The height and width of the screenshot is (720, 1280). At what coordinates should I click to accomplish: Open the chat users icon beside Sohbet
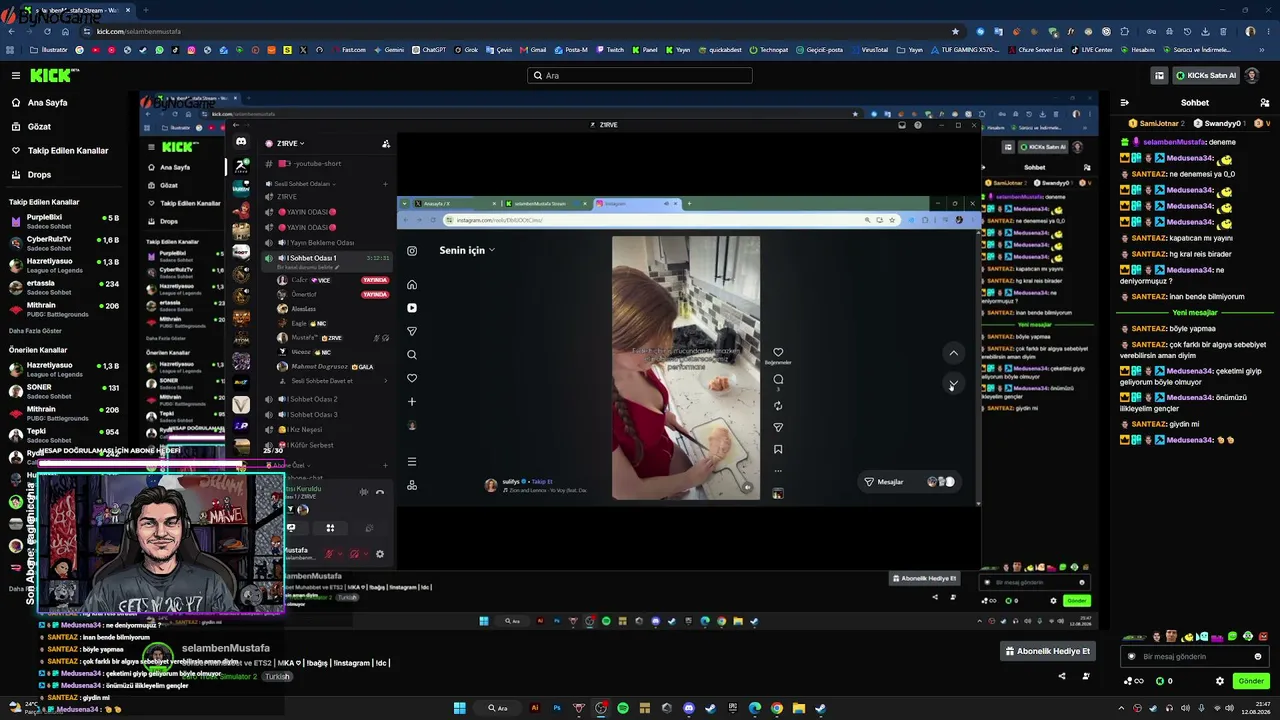[1265, 102]
